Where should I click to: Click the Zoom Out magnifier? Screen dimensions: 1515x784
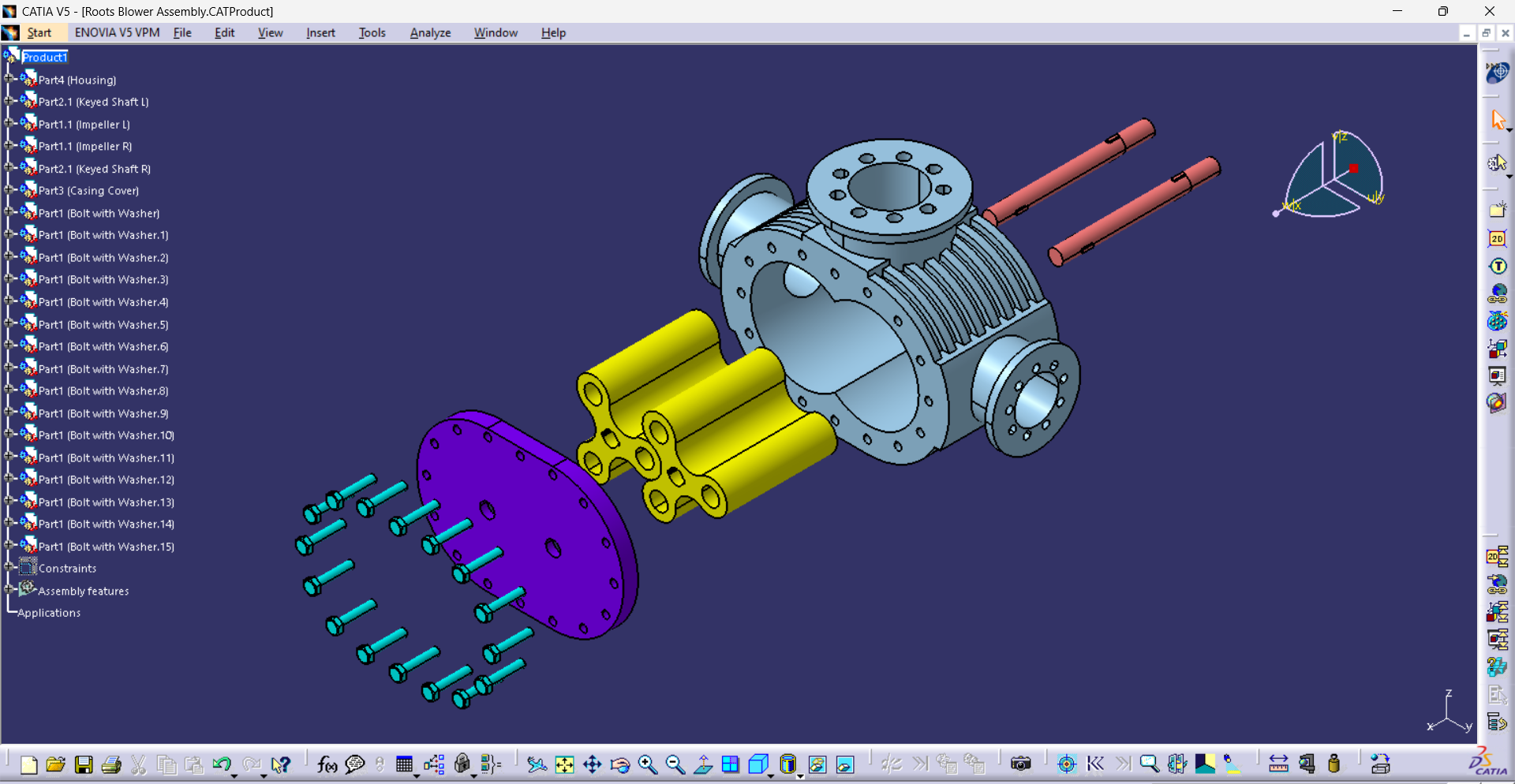[675, 764]
